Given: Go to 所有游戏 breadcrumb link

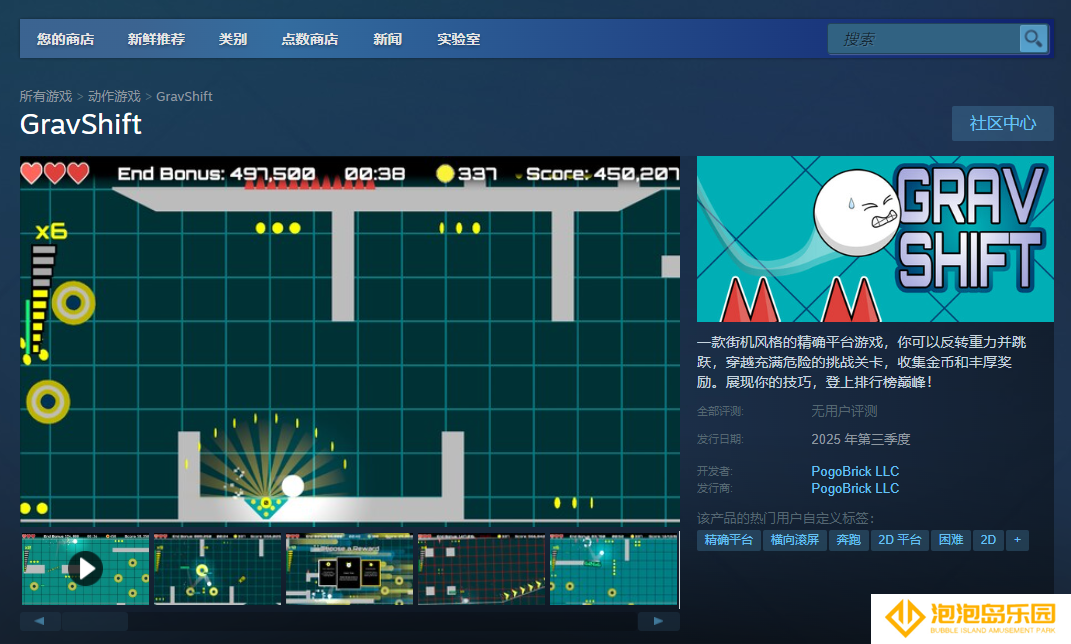Looking at the screenshot, I should click(x=46, y=96).
